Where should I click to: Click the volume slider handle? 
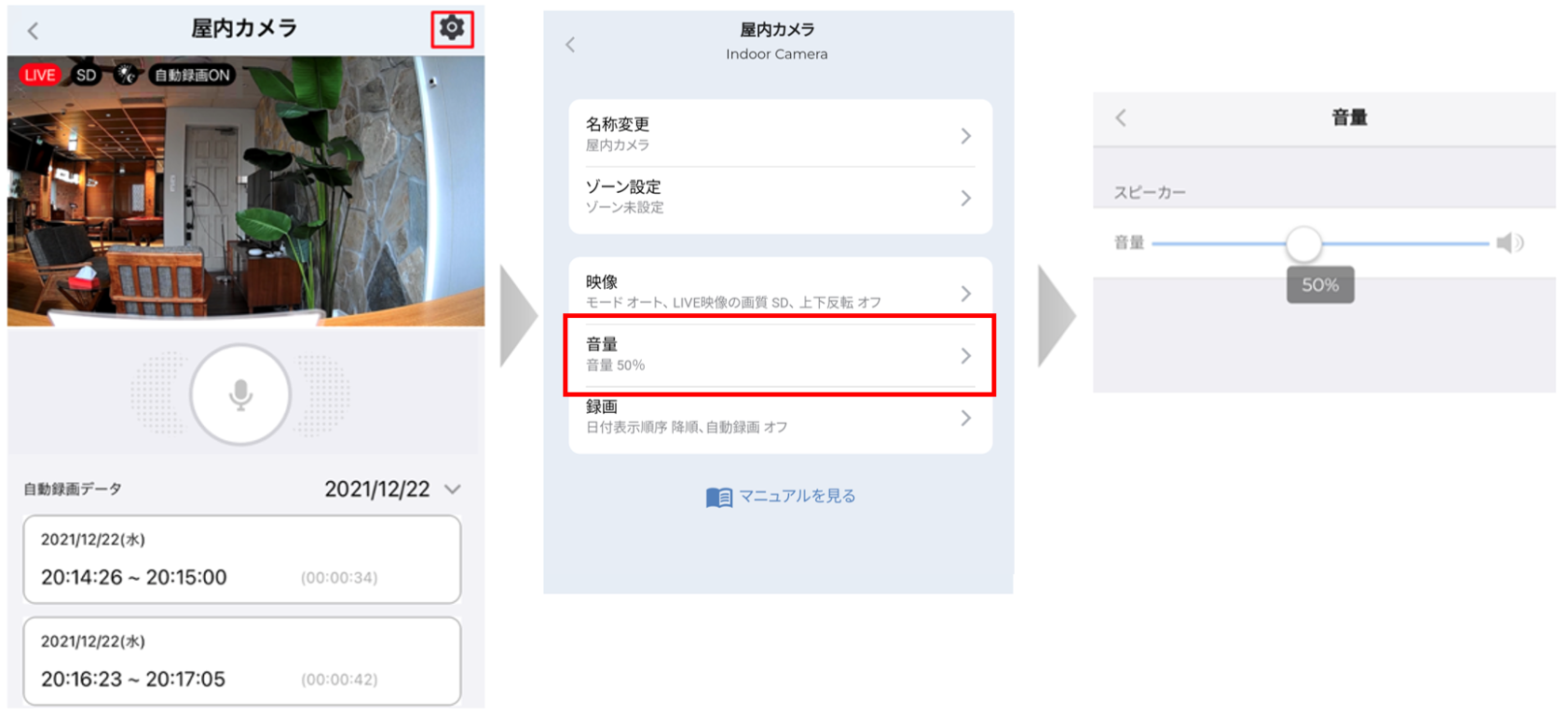(1303, 244)
